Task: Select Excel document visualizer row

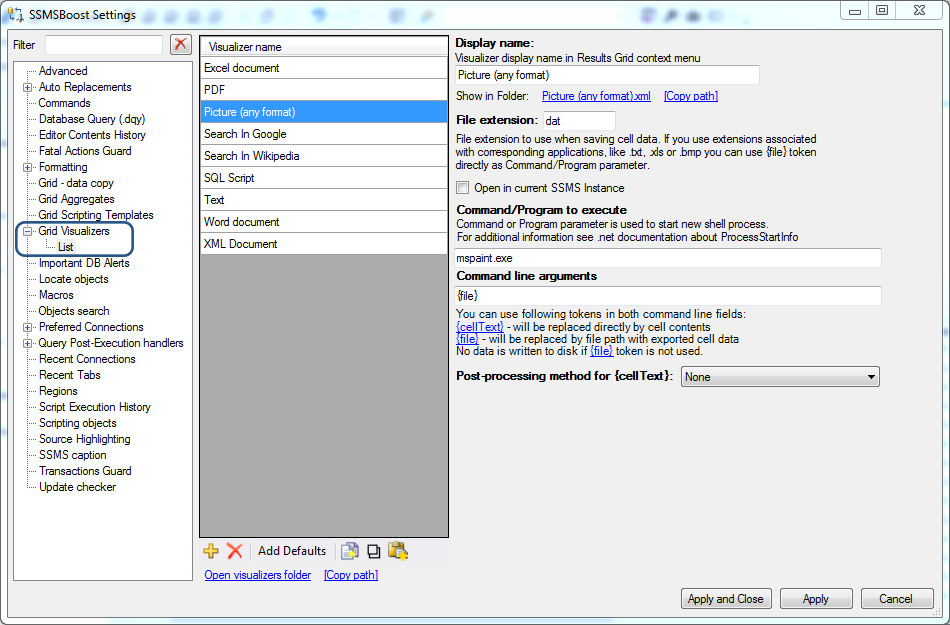Action: click(x=324, y=68)
